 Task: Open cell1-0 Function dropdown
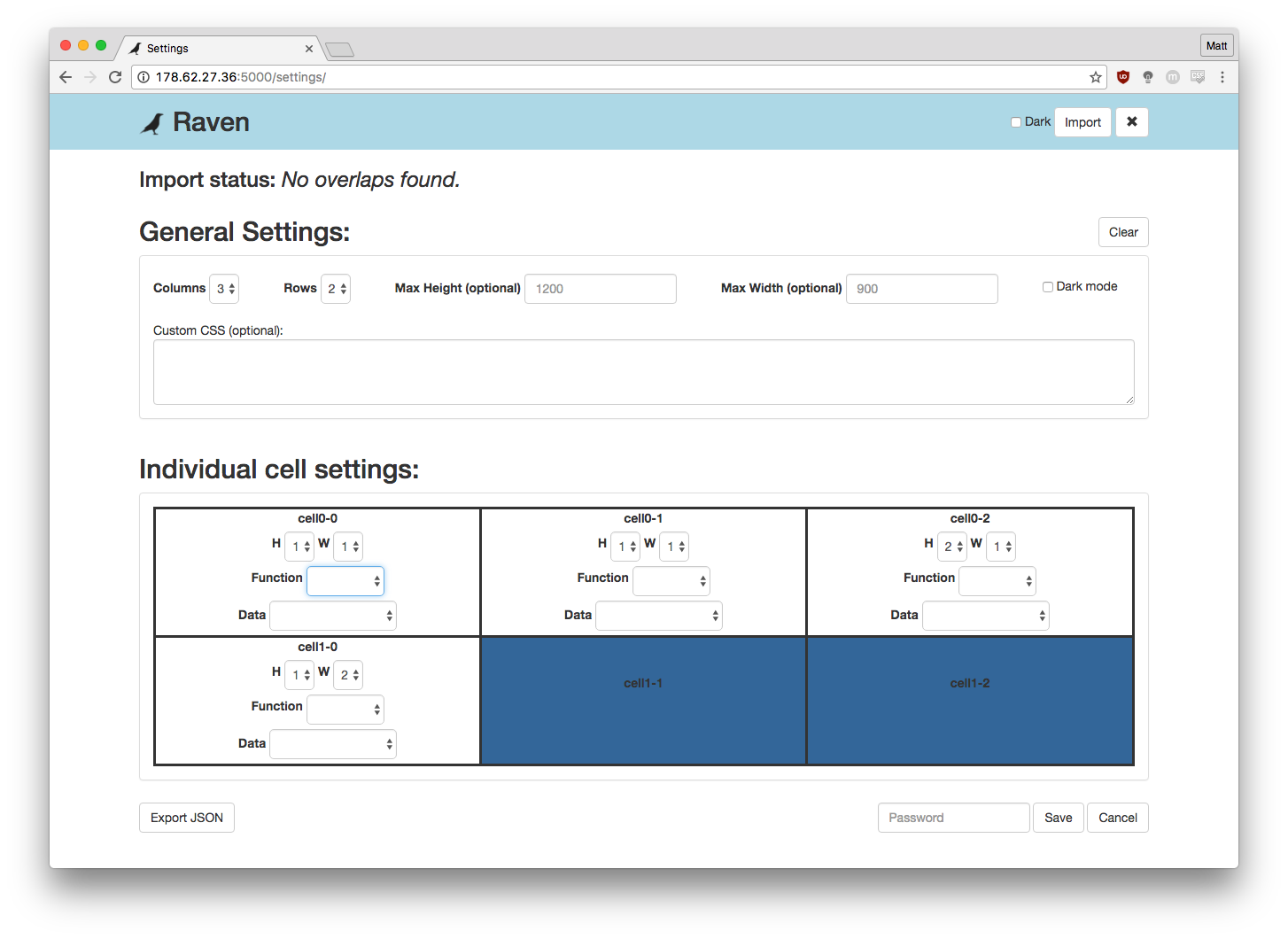[345, 710]
